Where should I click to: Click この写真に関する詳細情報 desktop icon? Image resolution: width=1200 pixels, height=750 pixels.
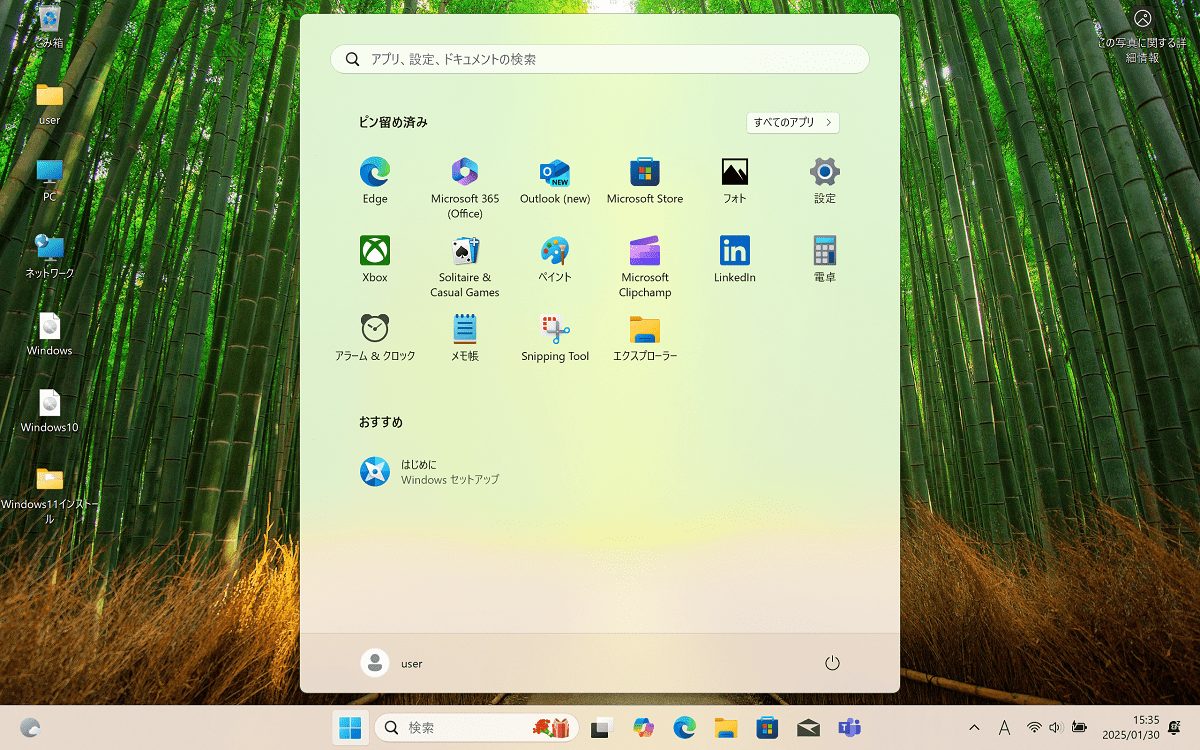(1142, 36)
